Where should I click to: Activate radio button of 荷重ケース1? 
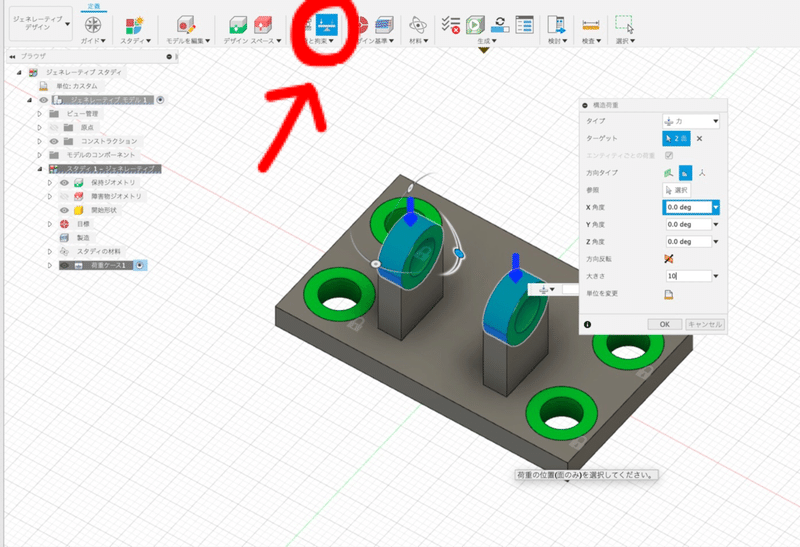pyautogui.click(x=140, y=265)
